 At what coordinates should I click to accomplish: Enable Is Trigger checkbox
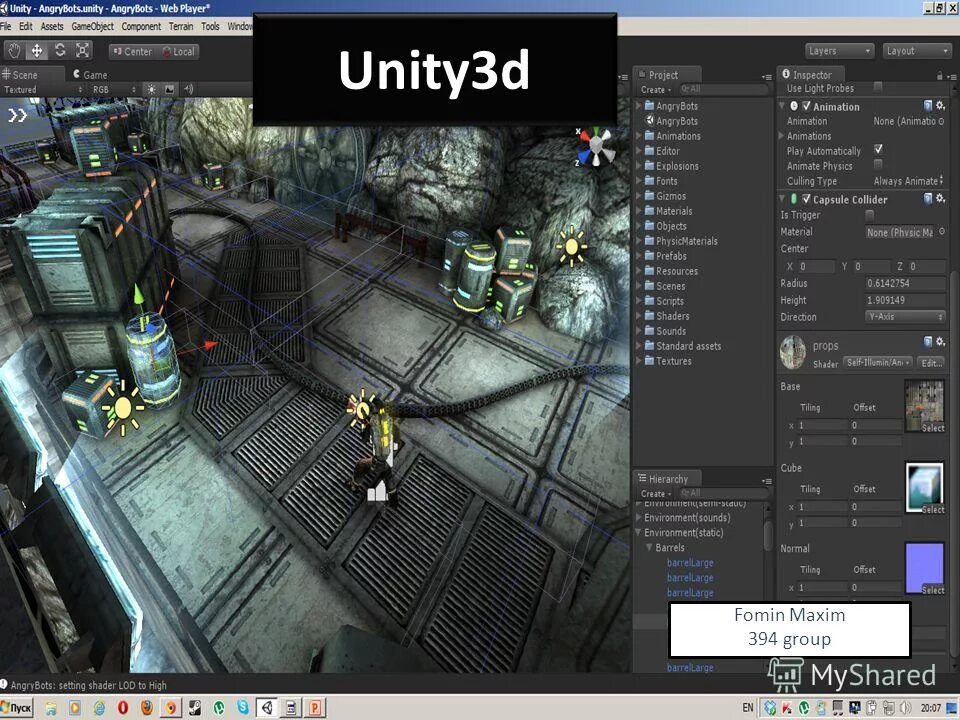870,215
